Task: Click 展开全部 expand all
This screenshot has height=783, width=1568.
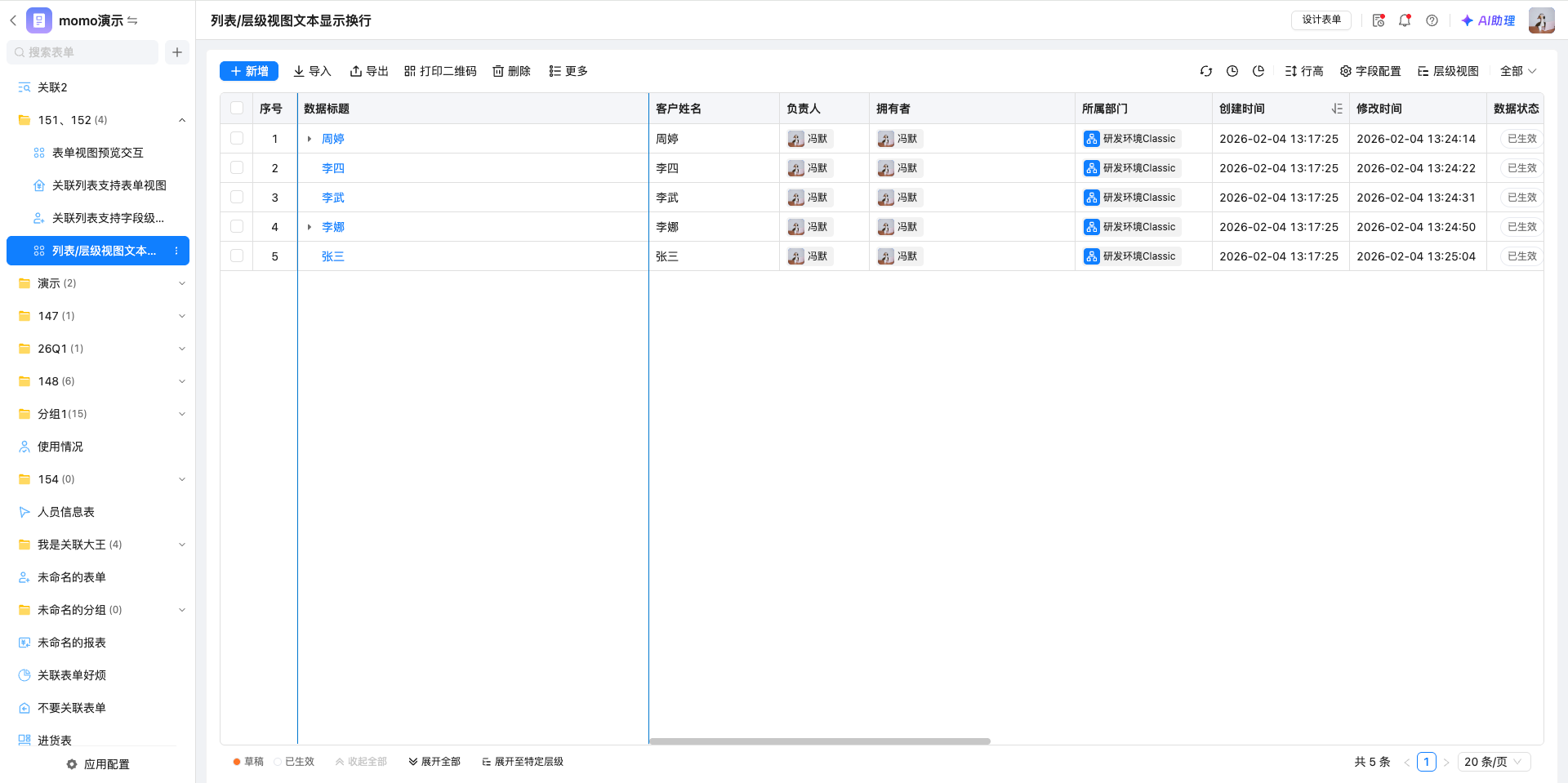Action: tap(434, 762)
